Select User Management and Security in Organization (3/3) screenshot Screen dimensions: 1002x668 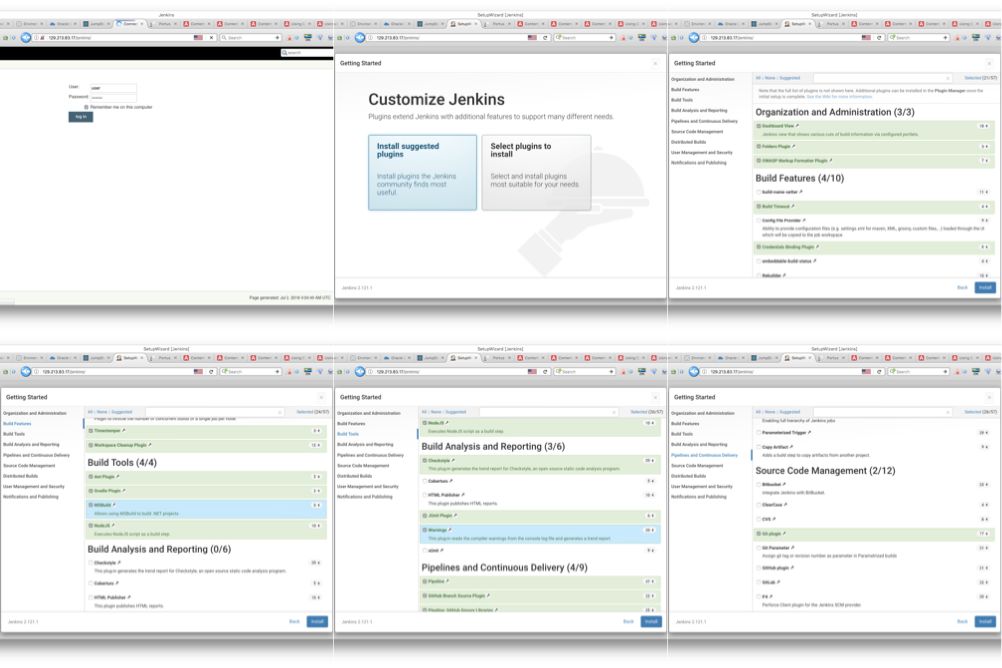[702, 152]
